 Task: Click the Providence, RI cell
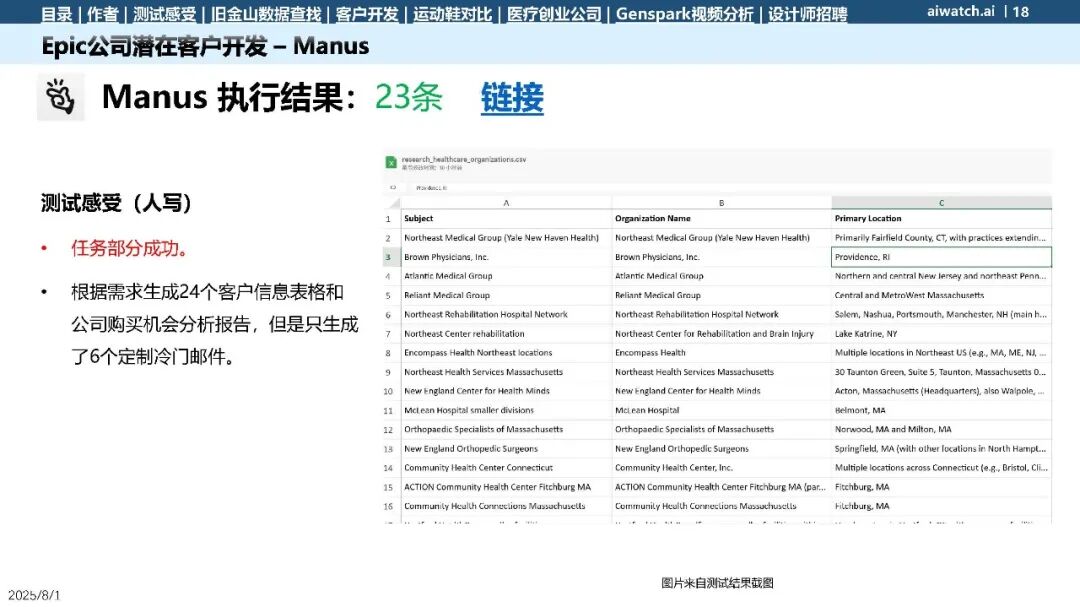(942, 257)
